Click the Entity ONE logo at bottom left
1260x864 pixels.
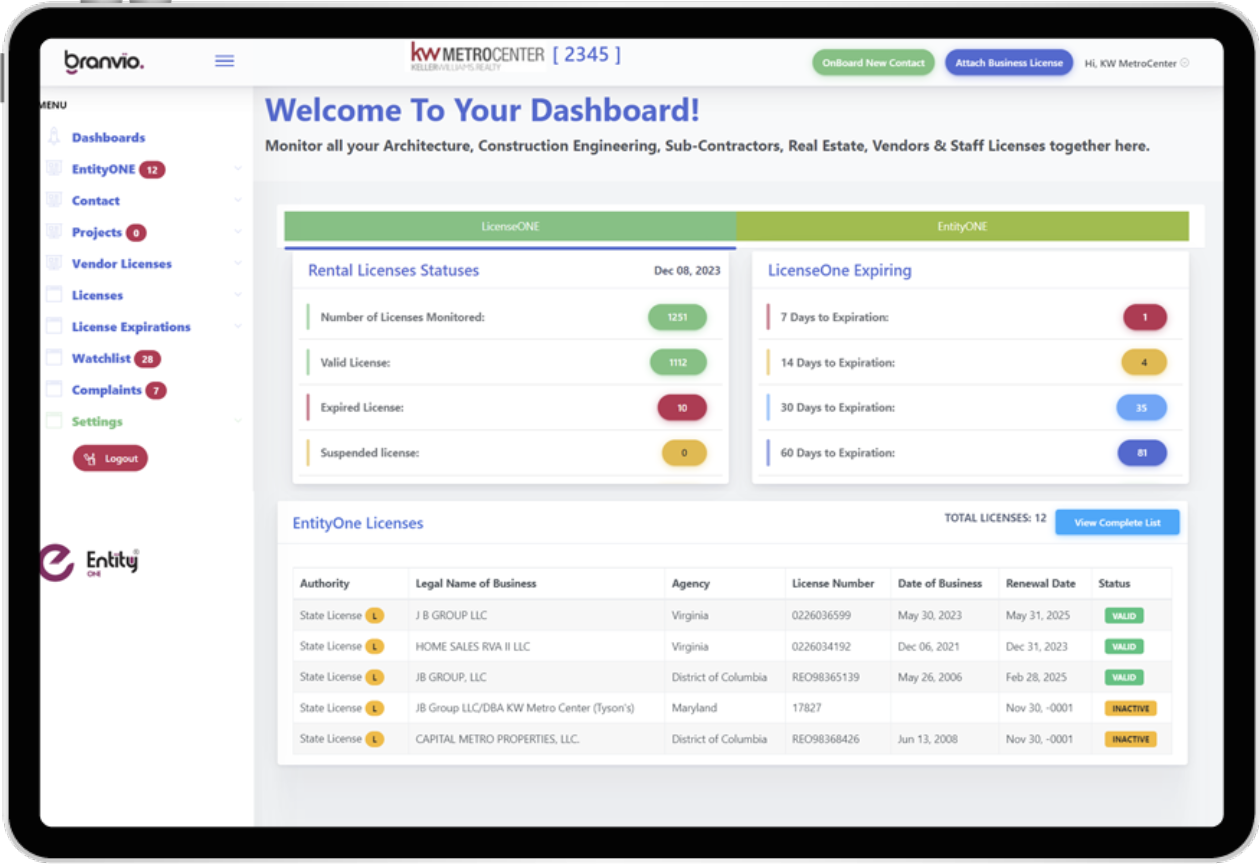pos(88,561)
